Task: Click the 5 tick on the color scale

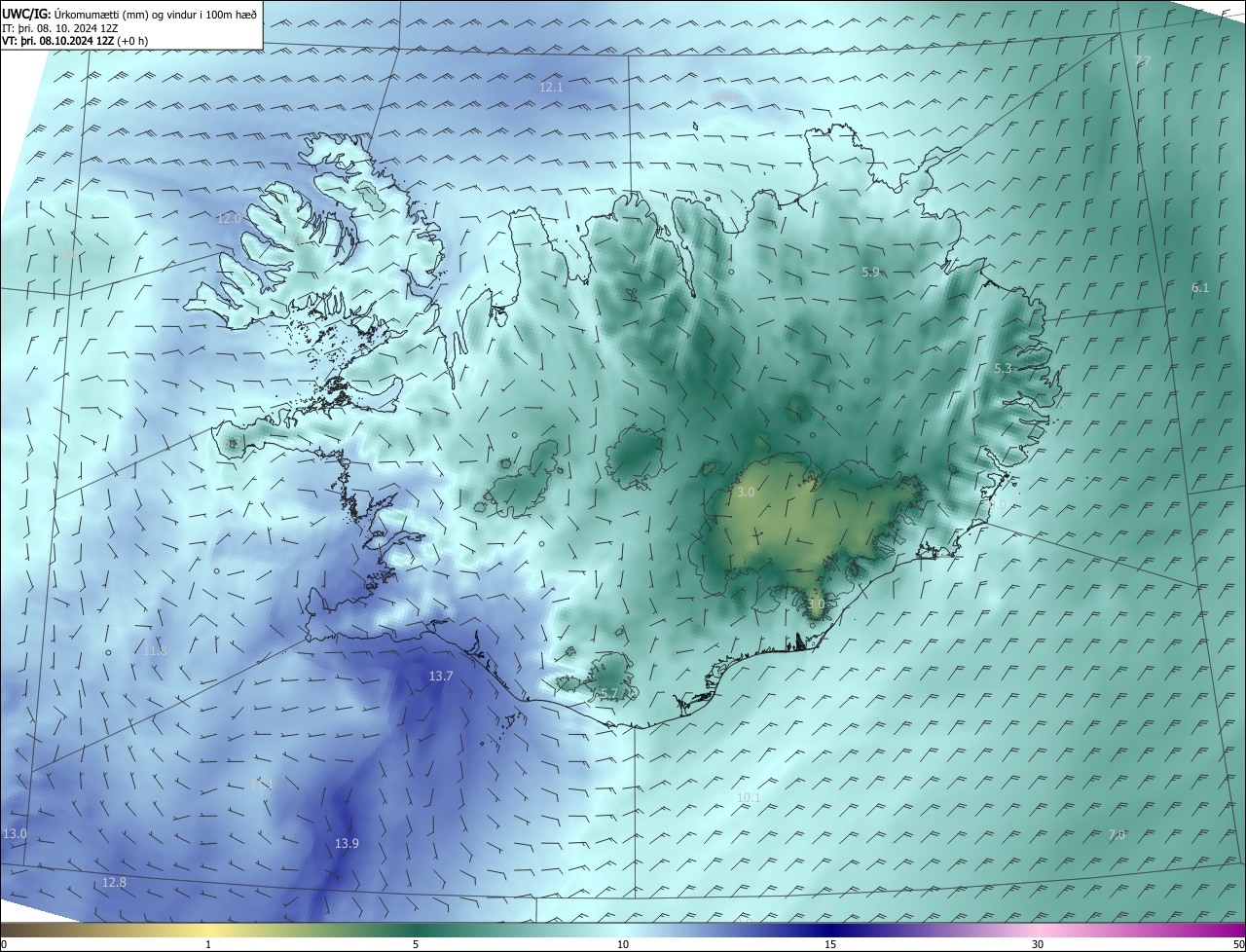Action: point(416,945)
